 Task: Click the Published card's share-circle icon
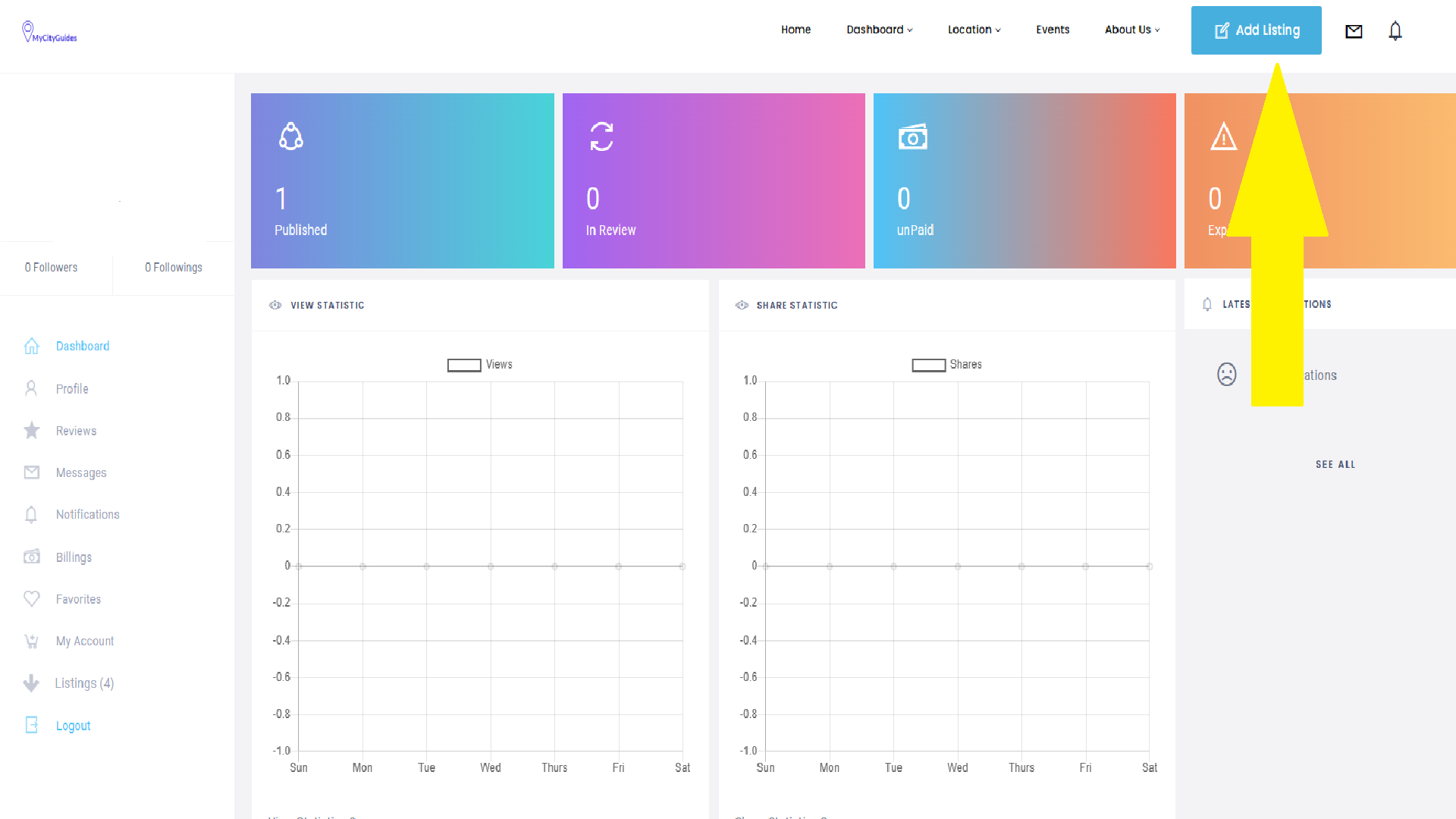tap(291, 136)
